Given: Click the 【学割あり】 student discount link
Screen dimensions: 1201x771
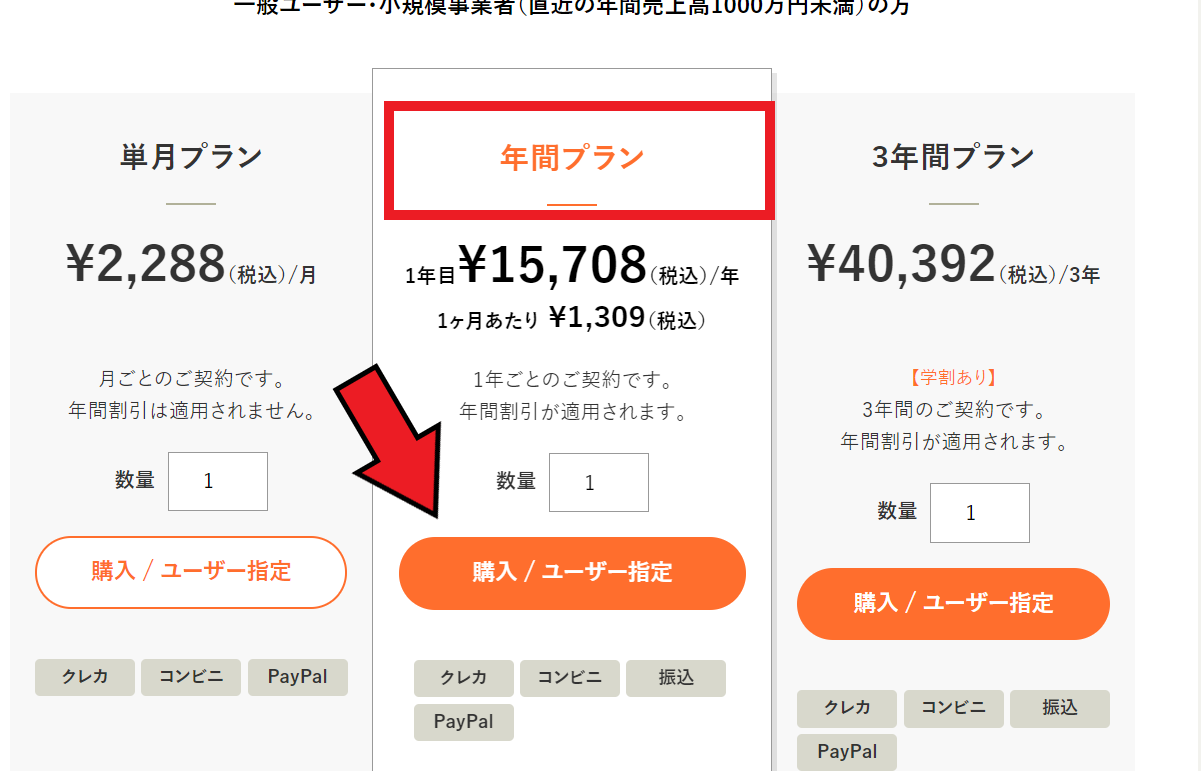Looking at the screenshot, I should click(x=953, y=377).
